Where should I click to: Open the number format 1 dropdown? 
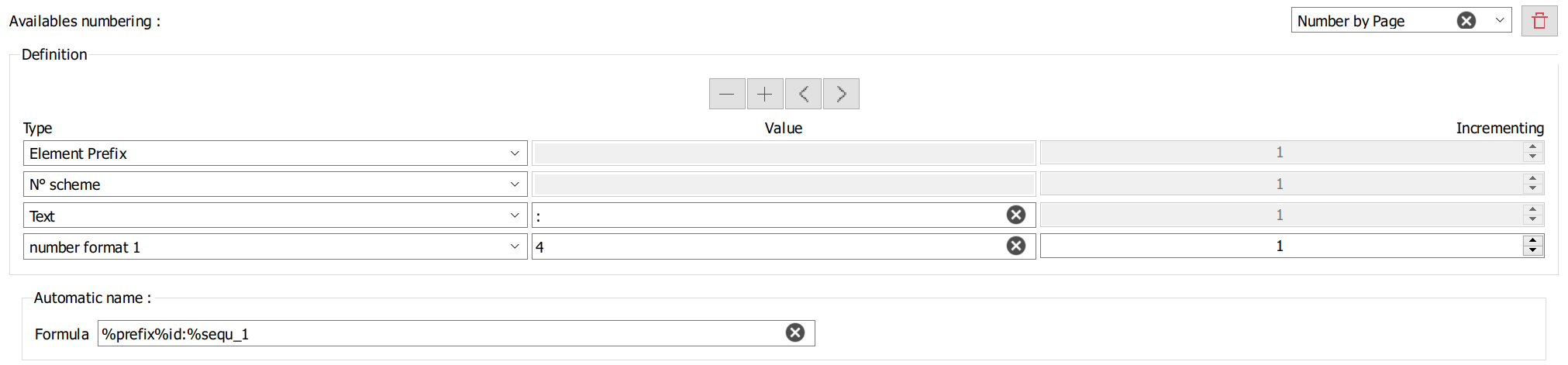click(x=515, y=246)
